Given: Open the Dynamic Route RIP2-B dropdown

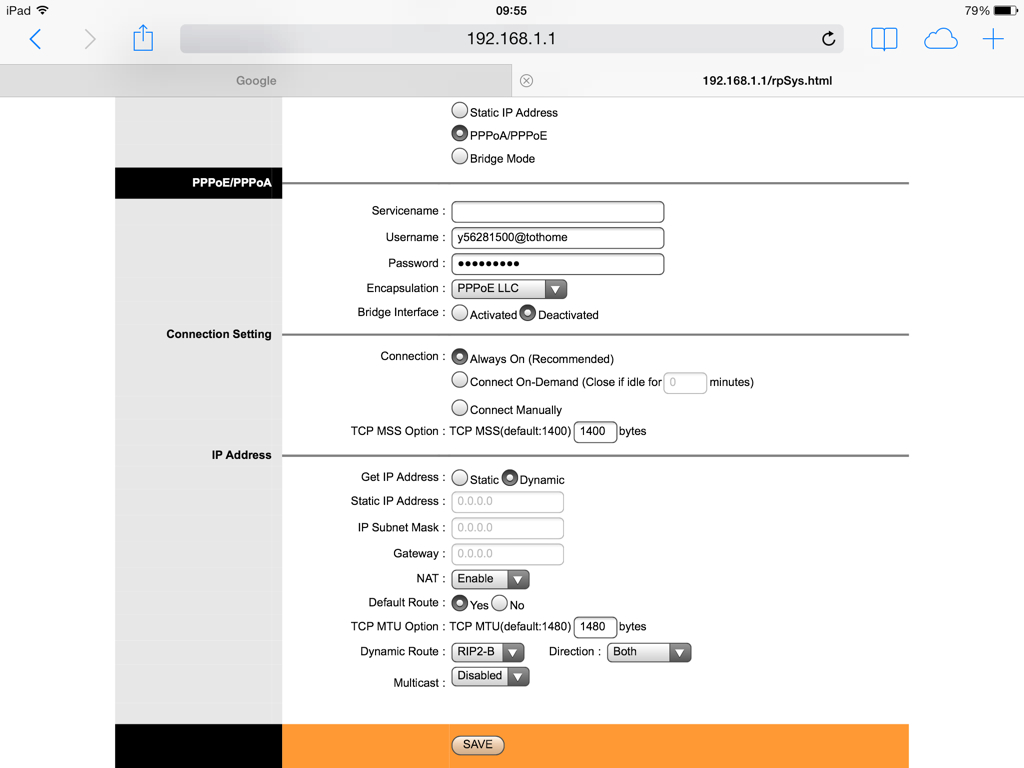Looking at the screenshot, I should tap(488, 652).
